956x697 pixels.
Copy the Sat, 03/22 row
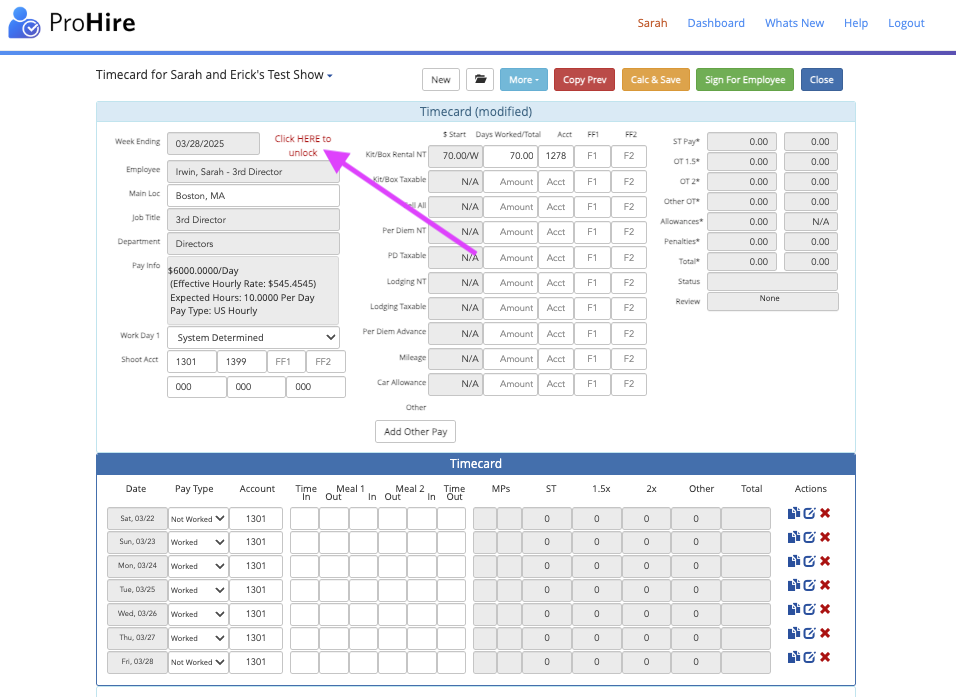click(793, 513)
